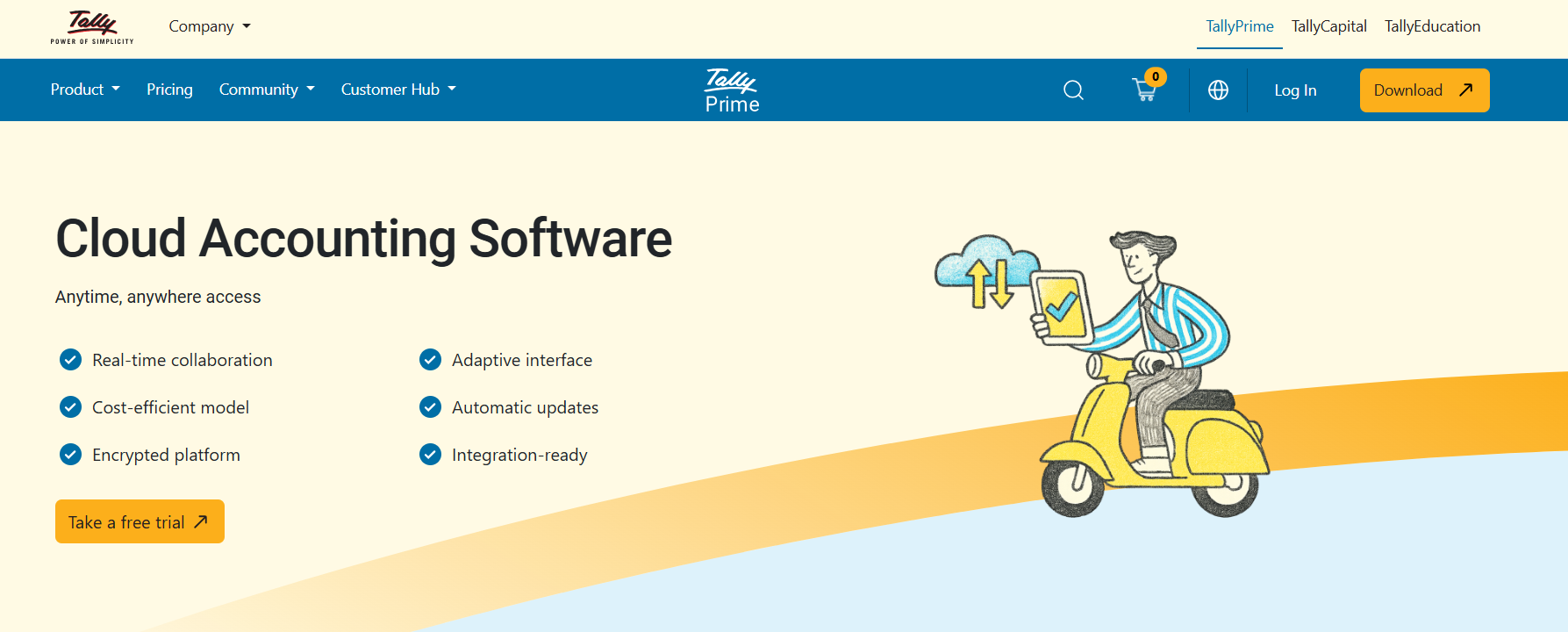Click the Cost-efficient model checkmark icon
This screenshot has height=632, width=1568.
tap(70, 407)
